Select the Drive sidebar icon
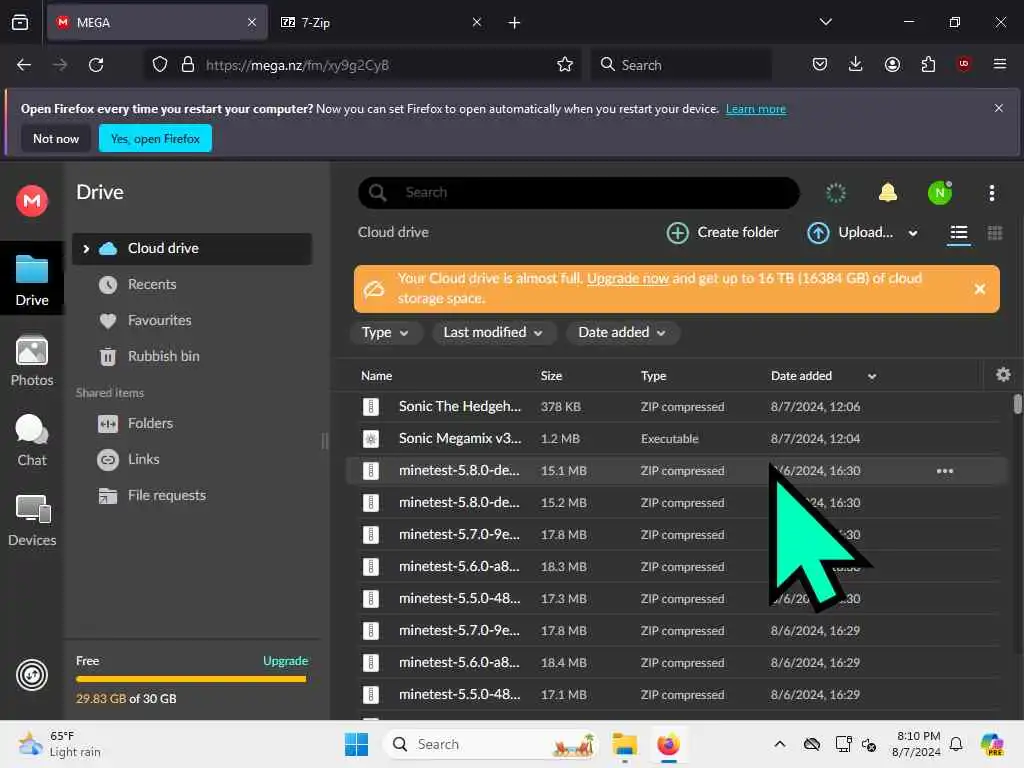 pyautogui.click(x=32, y=280)
